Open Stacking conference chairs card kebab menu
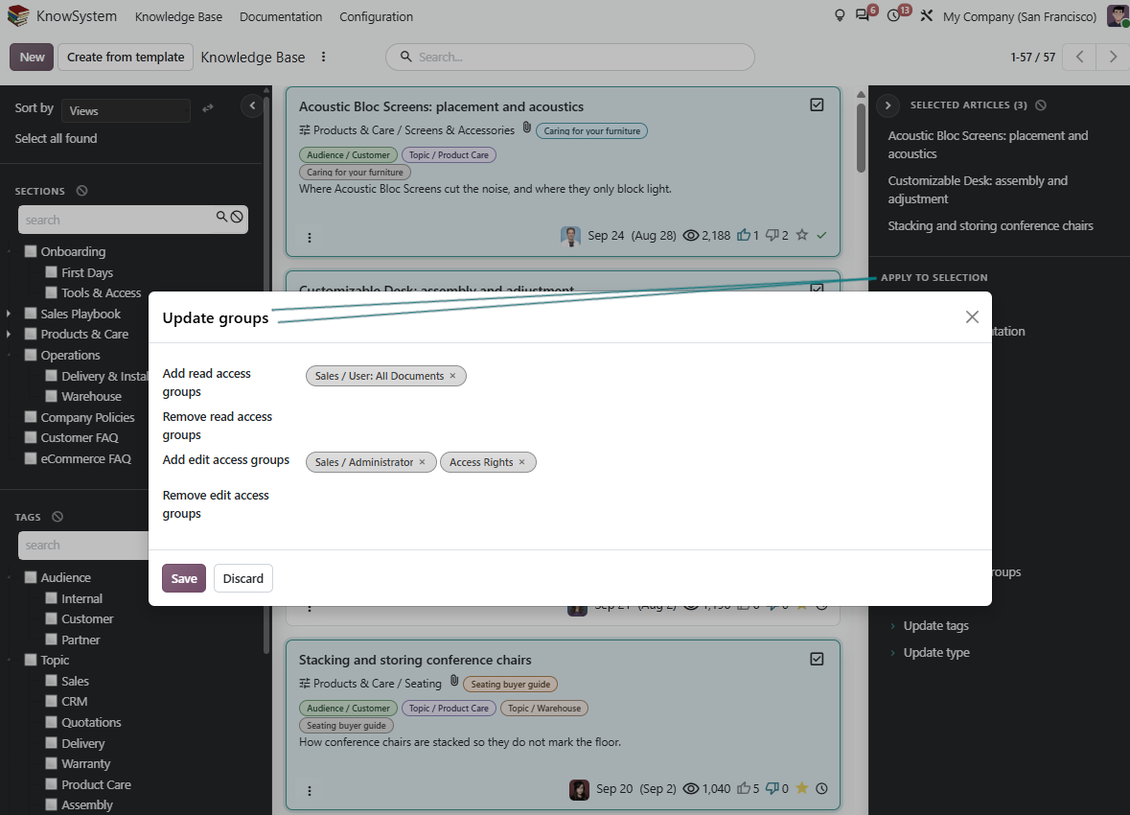1130x815 pixels. [x=309, y=790]
